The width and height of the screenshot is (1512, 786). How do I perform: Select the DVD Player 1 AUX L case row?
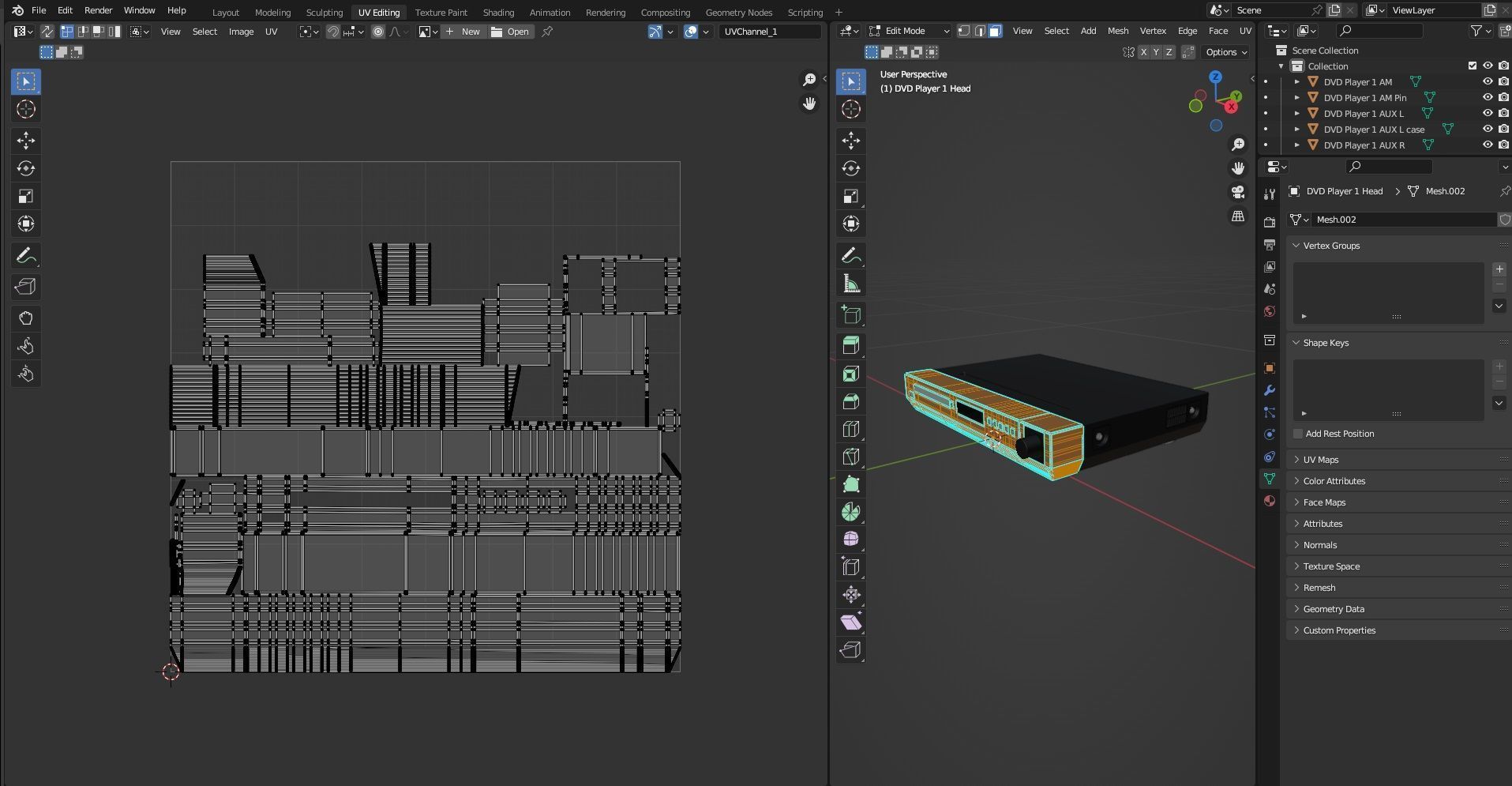tap(1374, 129)
